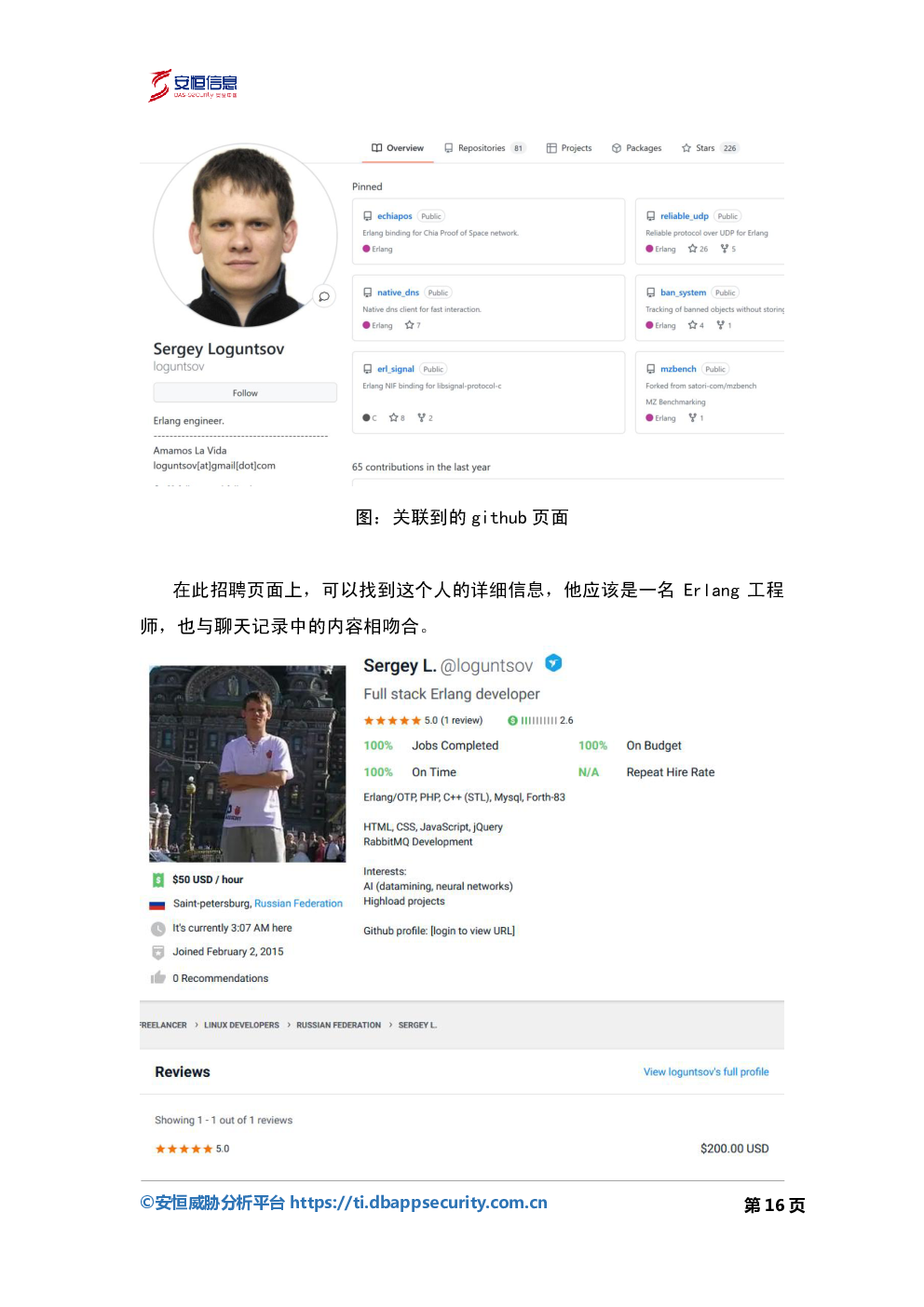Click the LINUX DEVELOPERS breadcrumb
Viewport: 924px width, 1307px height.
[241, 1025]
